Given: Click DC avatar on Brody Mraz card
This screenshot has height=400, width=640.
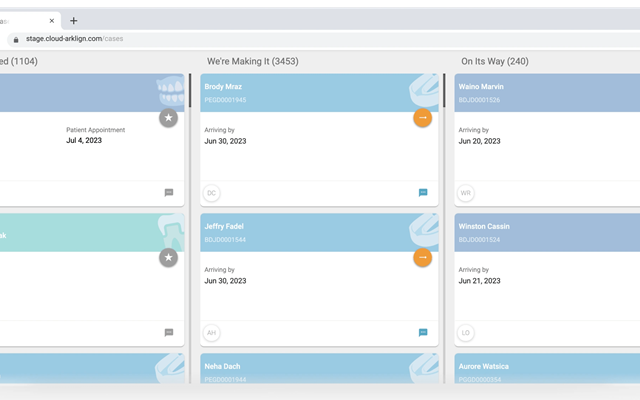Looking at the screenshot, I should click(x=211, y=193).
